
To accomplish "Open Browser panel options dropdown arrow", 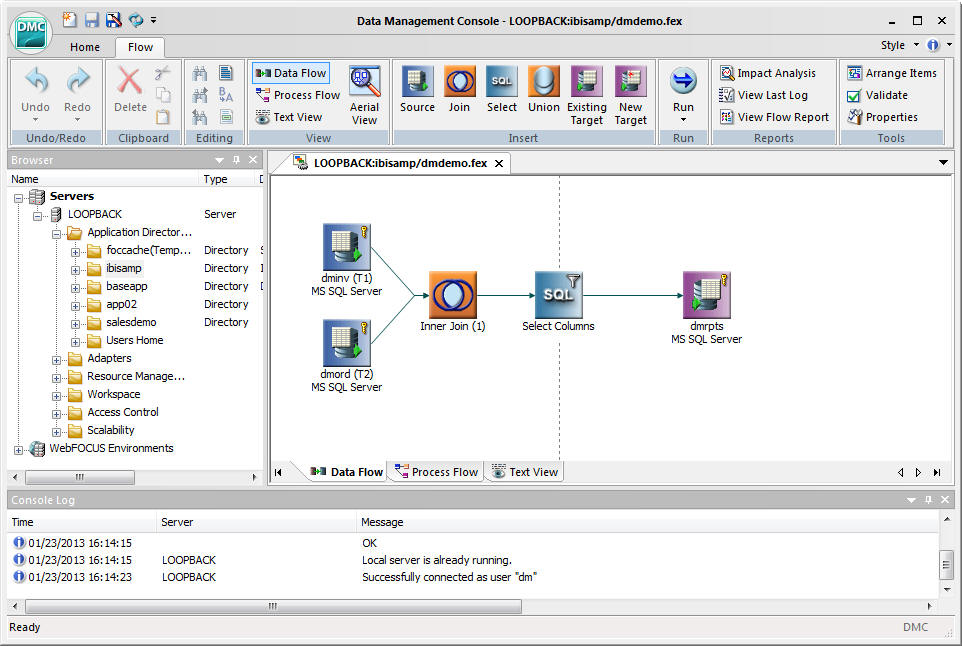I will 219,160.
